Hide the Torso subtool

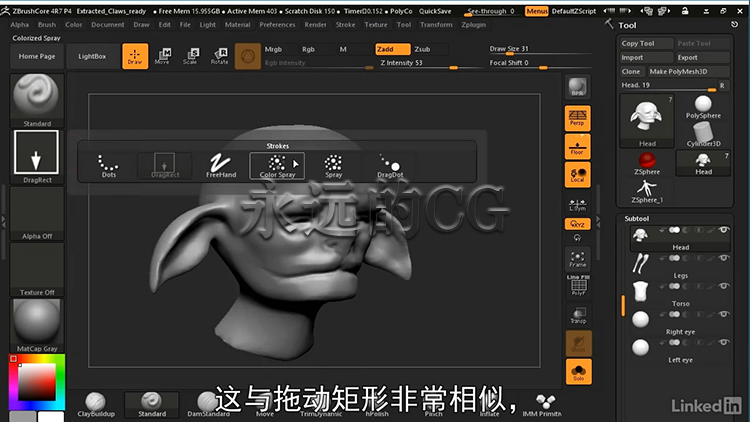pyautogui.click(x=724, y=286)
